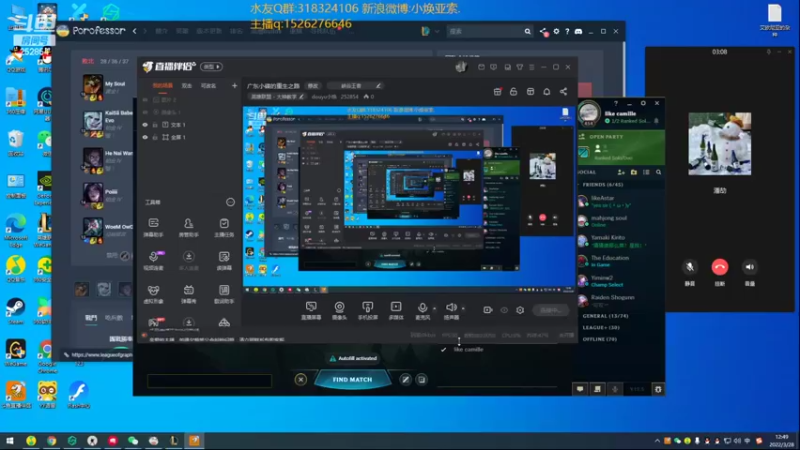Collapse the FRIENDS (6/45) group
The width and height of the screenshot is (800, 450).
(602, 185)
